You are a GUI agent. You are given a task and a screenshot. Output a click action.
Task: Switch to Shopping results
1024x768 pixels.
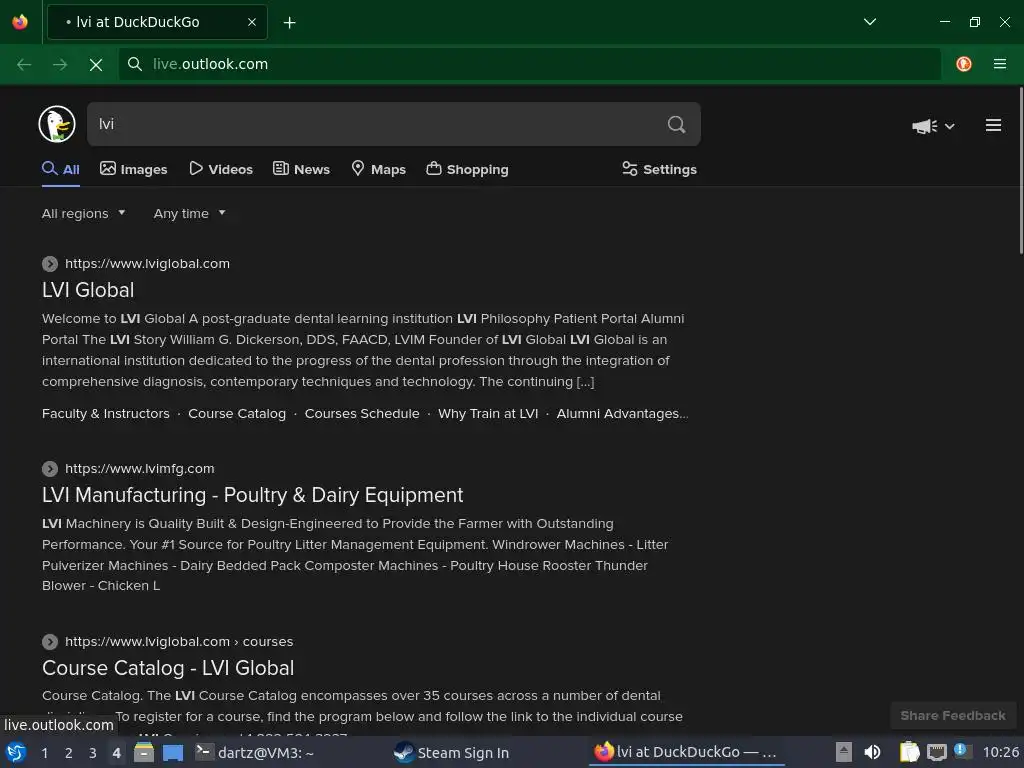467,169
